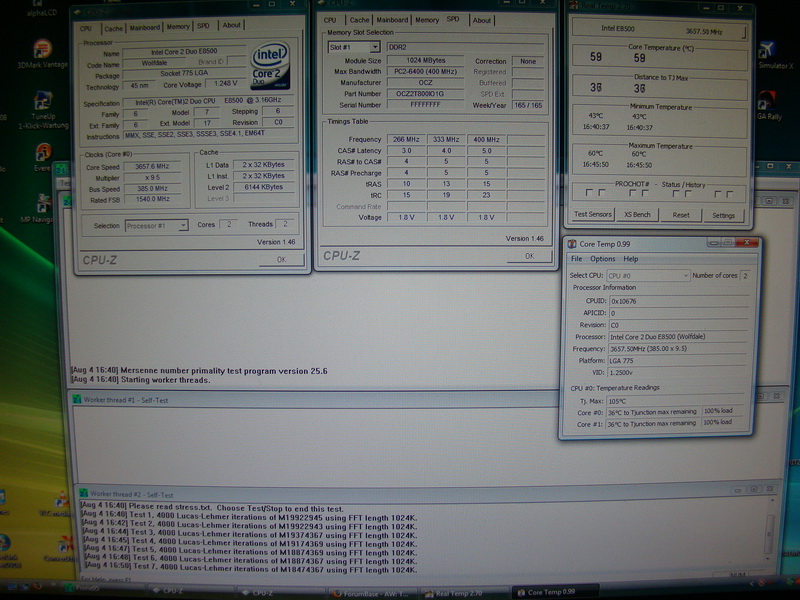The width and height of the screenshot is (800, 600).
Task: Switch to Memory tab in left CPU-Z window
Action: coord(178,27)
